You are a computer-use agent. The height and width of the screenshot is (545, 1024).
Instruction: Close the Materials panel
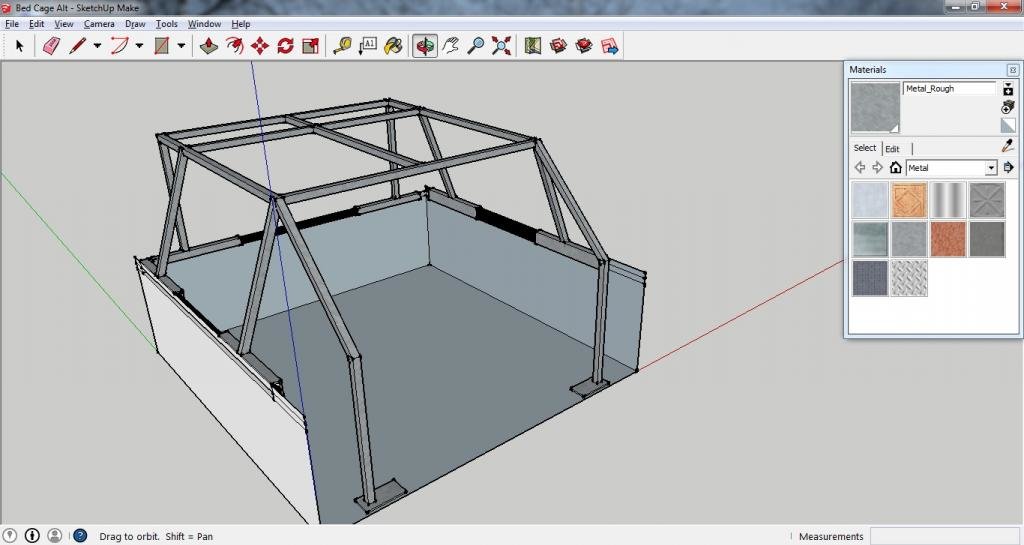pos(1012,70)
